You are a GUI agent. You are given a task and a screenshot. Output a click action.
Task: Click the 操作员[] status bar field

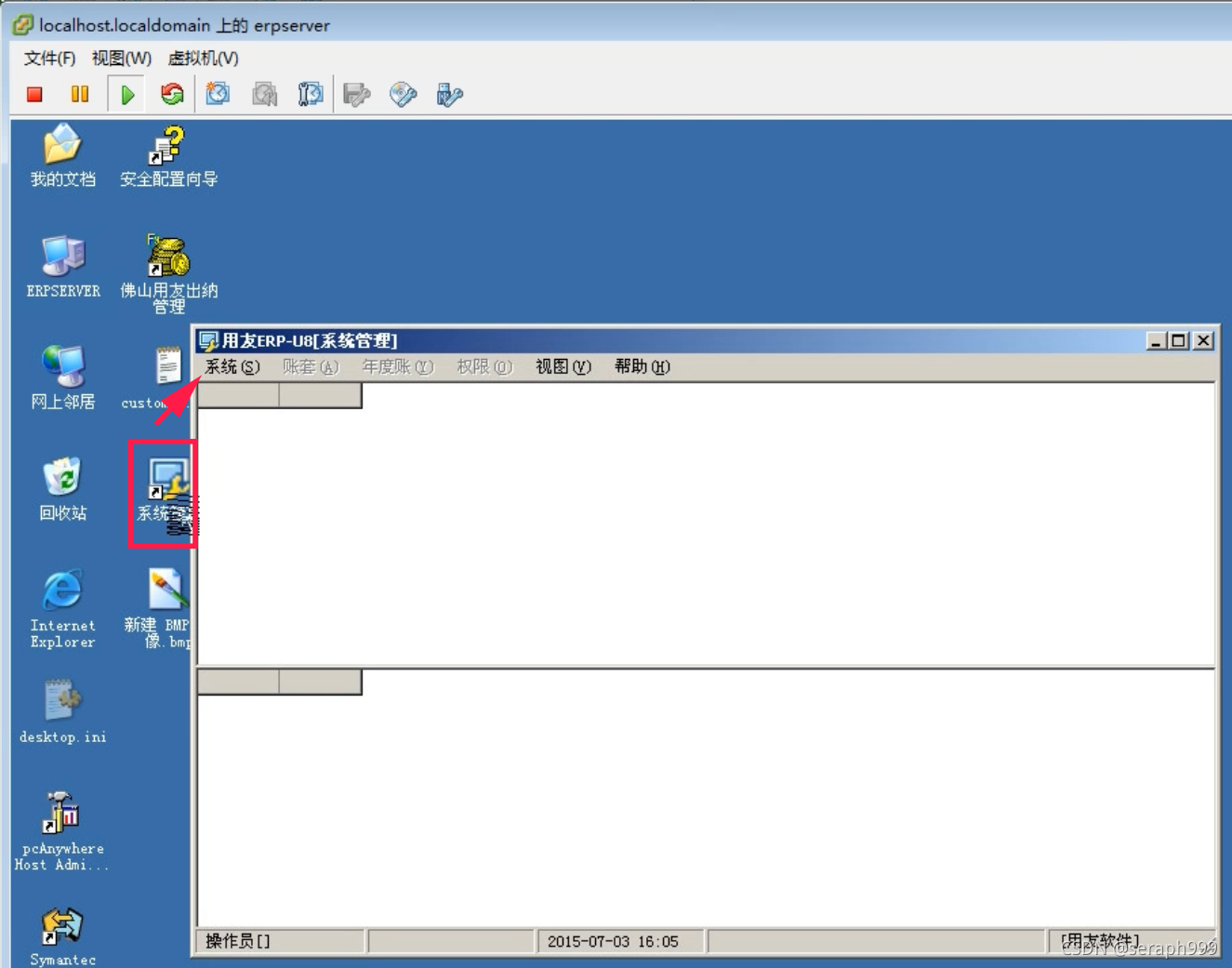point(280,941)
